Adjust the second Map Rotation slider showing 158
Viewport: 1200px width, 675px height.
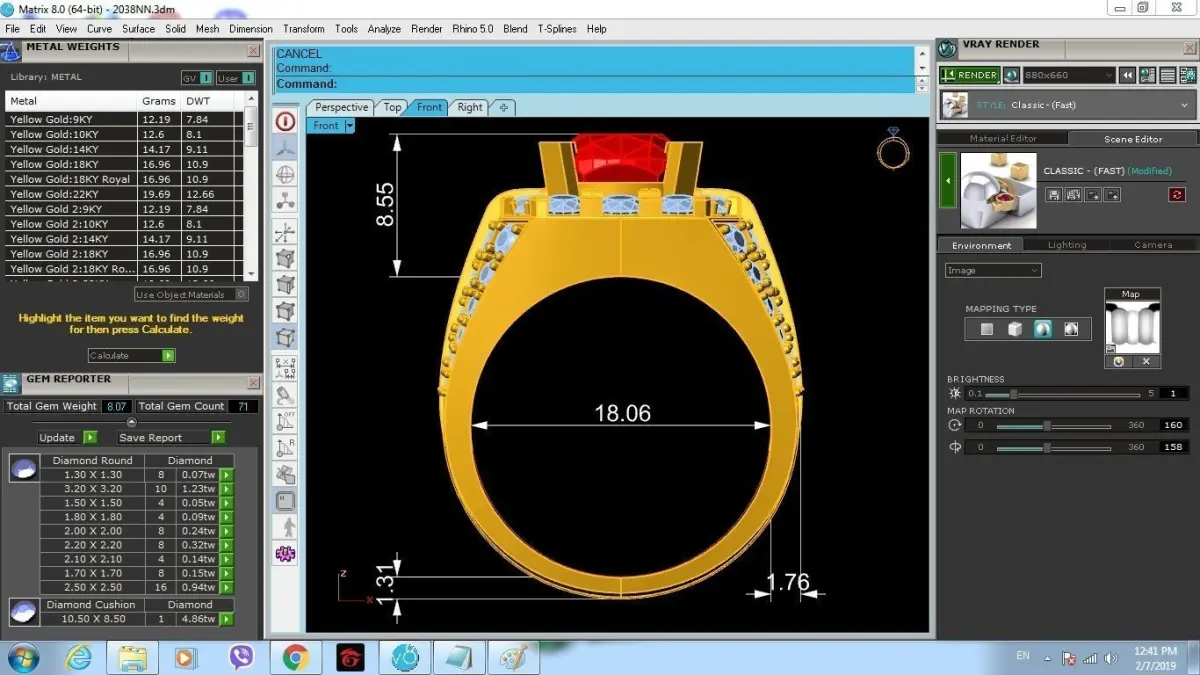pos(1054,448)
